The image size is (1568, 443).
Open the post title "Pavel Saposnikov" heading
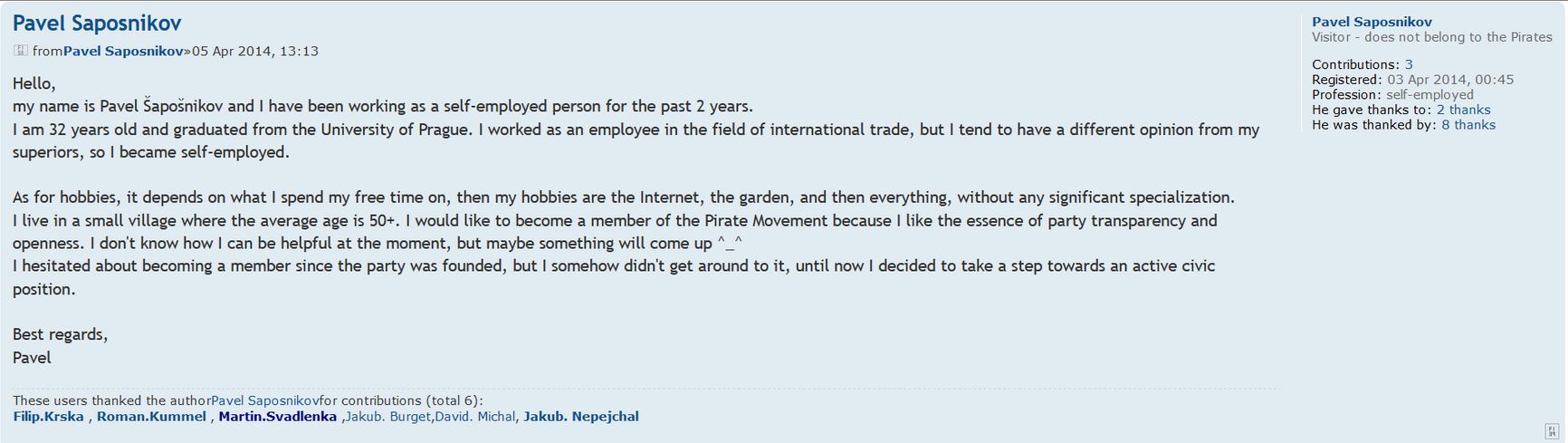tap(97, 23)
